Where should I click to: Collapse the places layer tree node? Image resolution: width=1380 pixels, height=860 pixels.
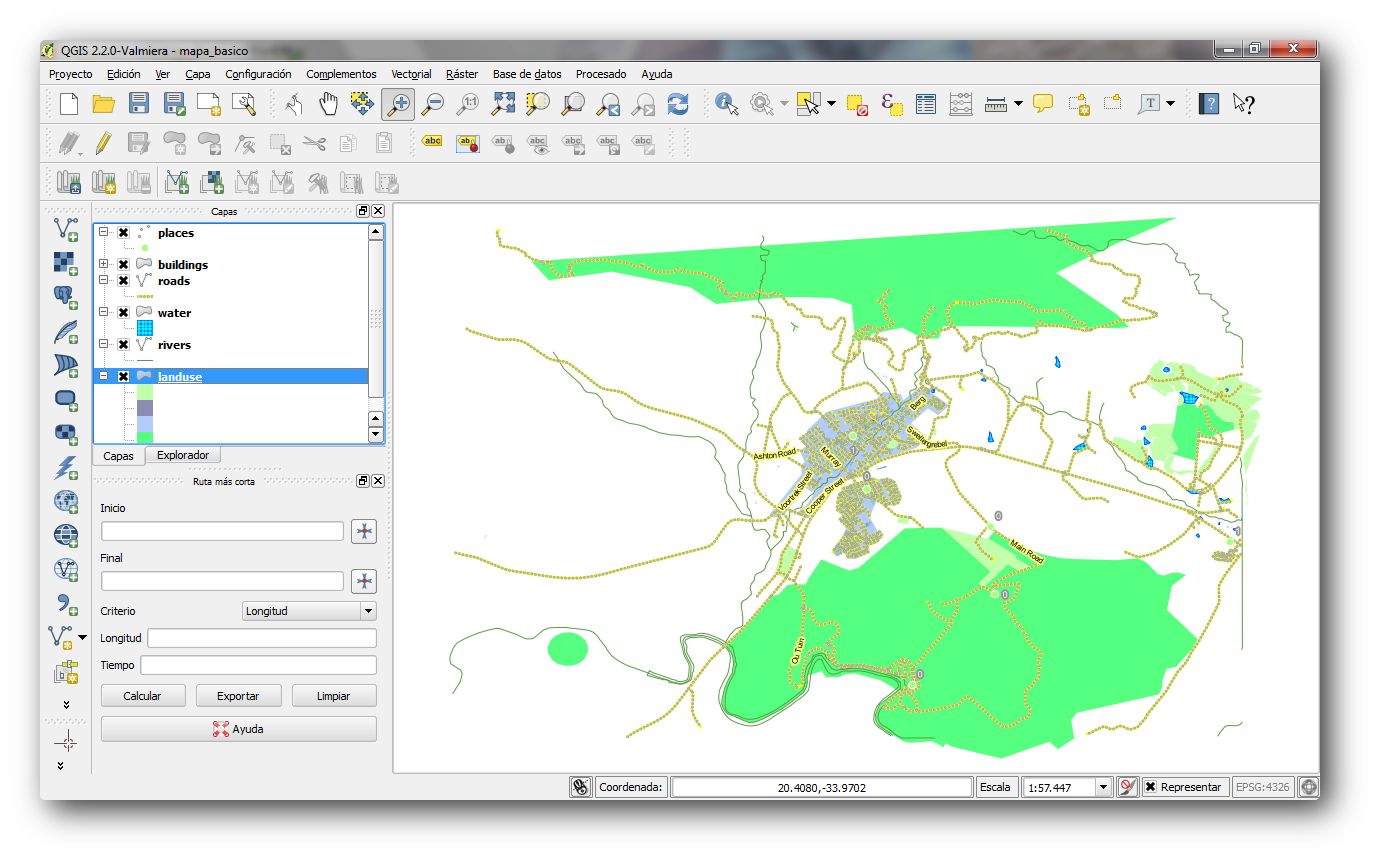click(104, 233)
